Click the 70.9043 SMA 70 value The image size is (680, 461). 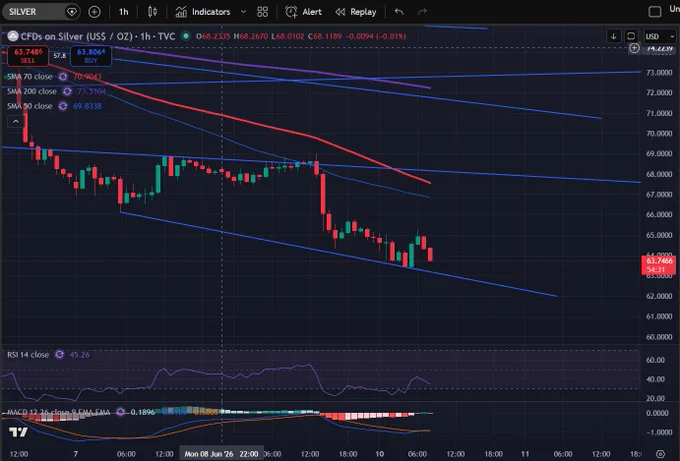[87, 77]
